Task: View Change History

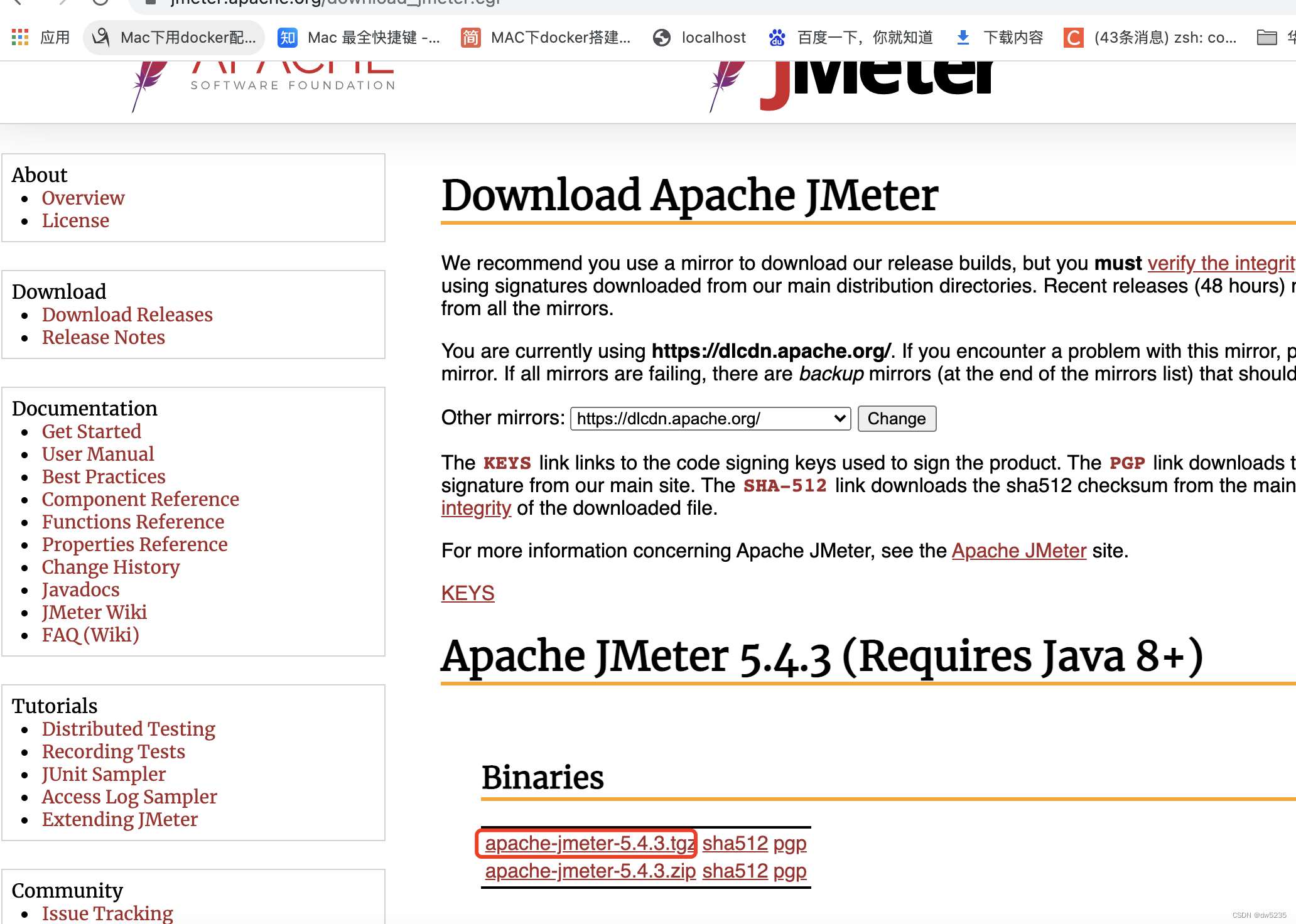Action: coord(111,567)
